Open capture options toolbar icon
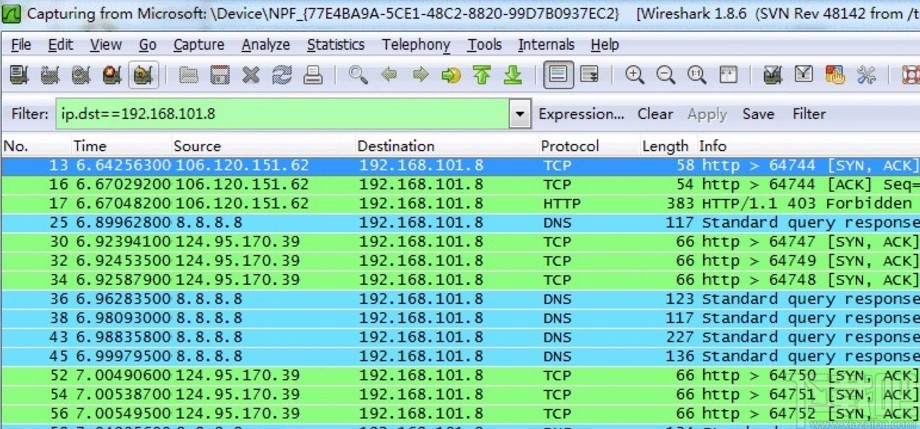920x429 pixels. tap(50, 75)
